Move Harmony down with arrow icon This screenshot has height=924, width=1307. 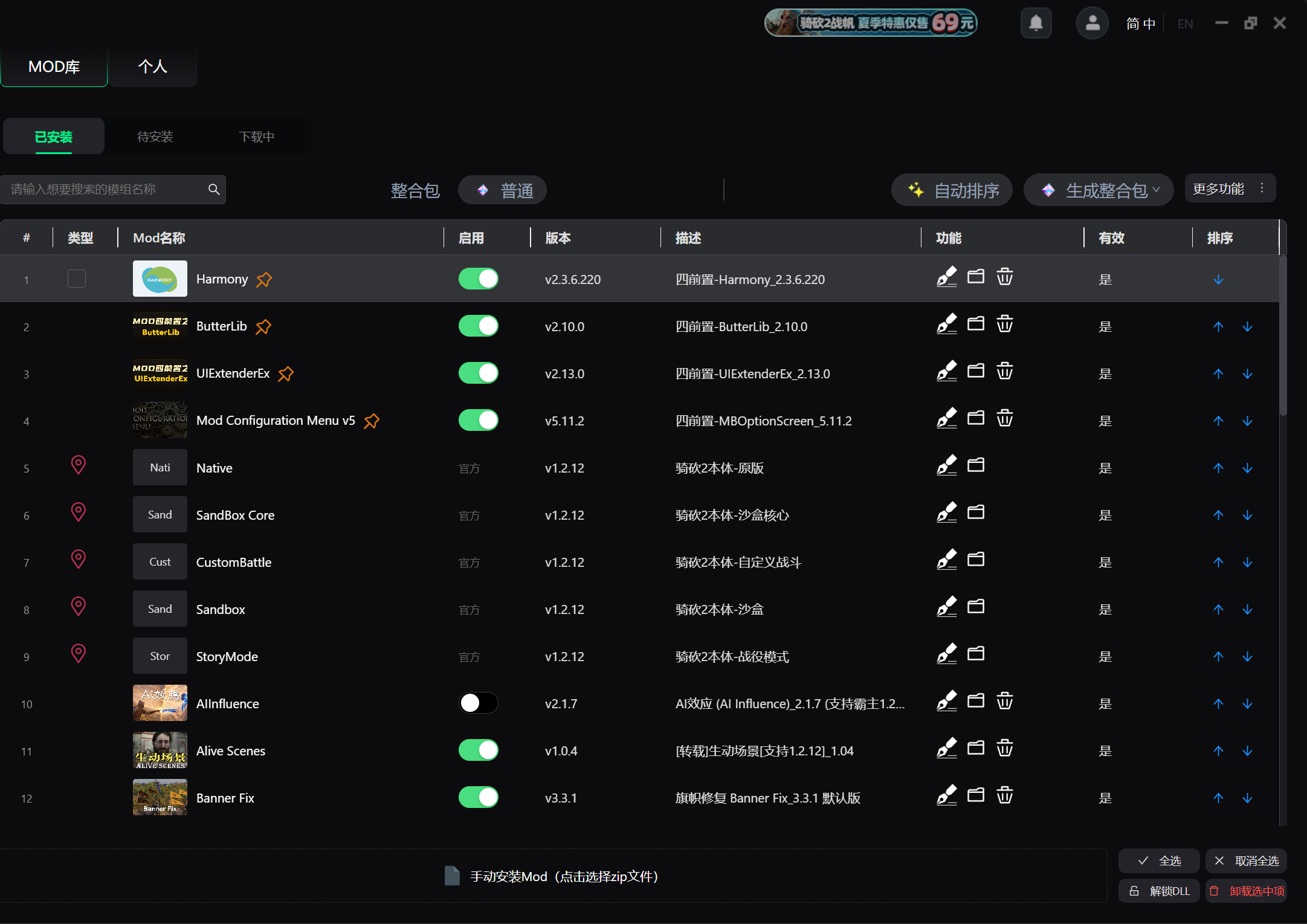click(1218, 280)
